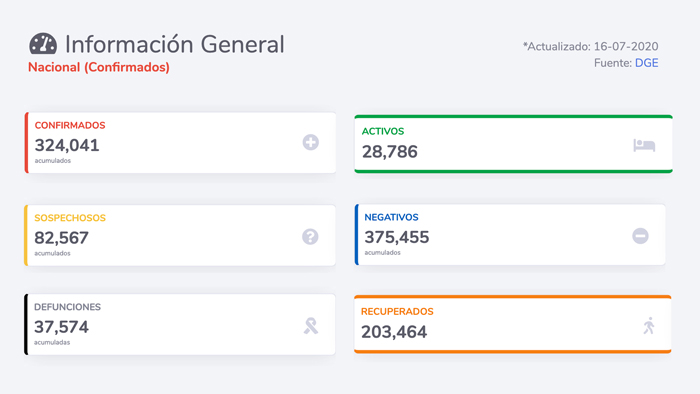Open the DGE source link
The width and height of the screenshot is (700, 394).
click(646, 63)
